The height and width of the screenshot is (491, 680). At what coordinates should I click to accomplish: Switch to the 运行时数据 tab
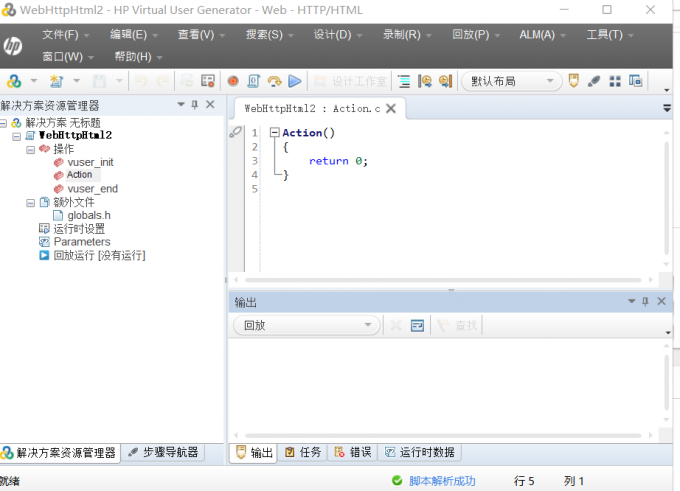point(420,453)
